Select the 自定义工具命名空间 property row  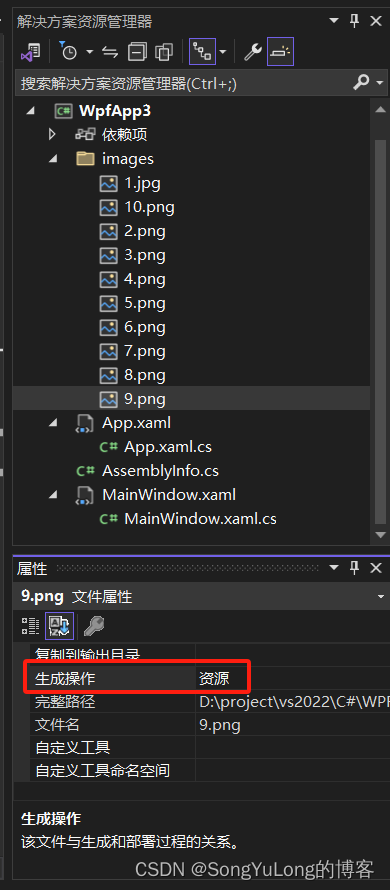209,770
